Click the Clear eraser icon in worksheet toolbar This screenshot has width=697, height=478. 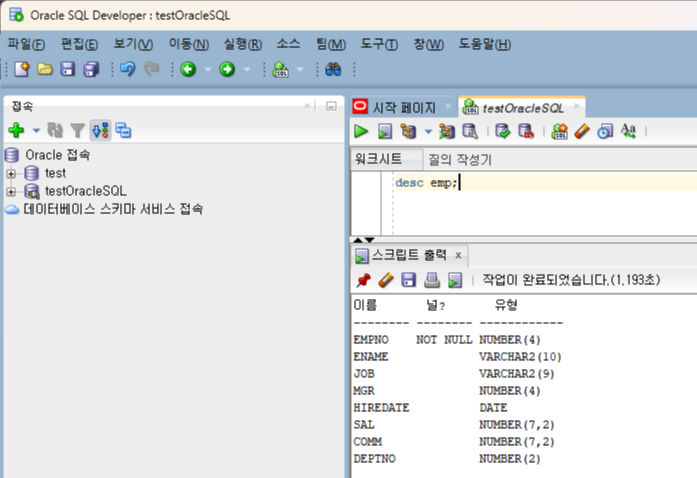(x=582, y=131)
